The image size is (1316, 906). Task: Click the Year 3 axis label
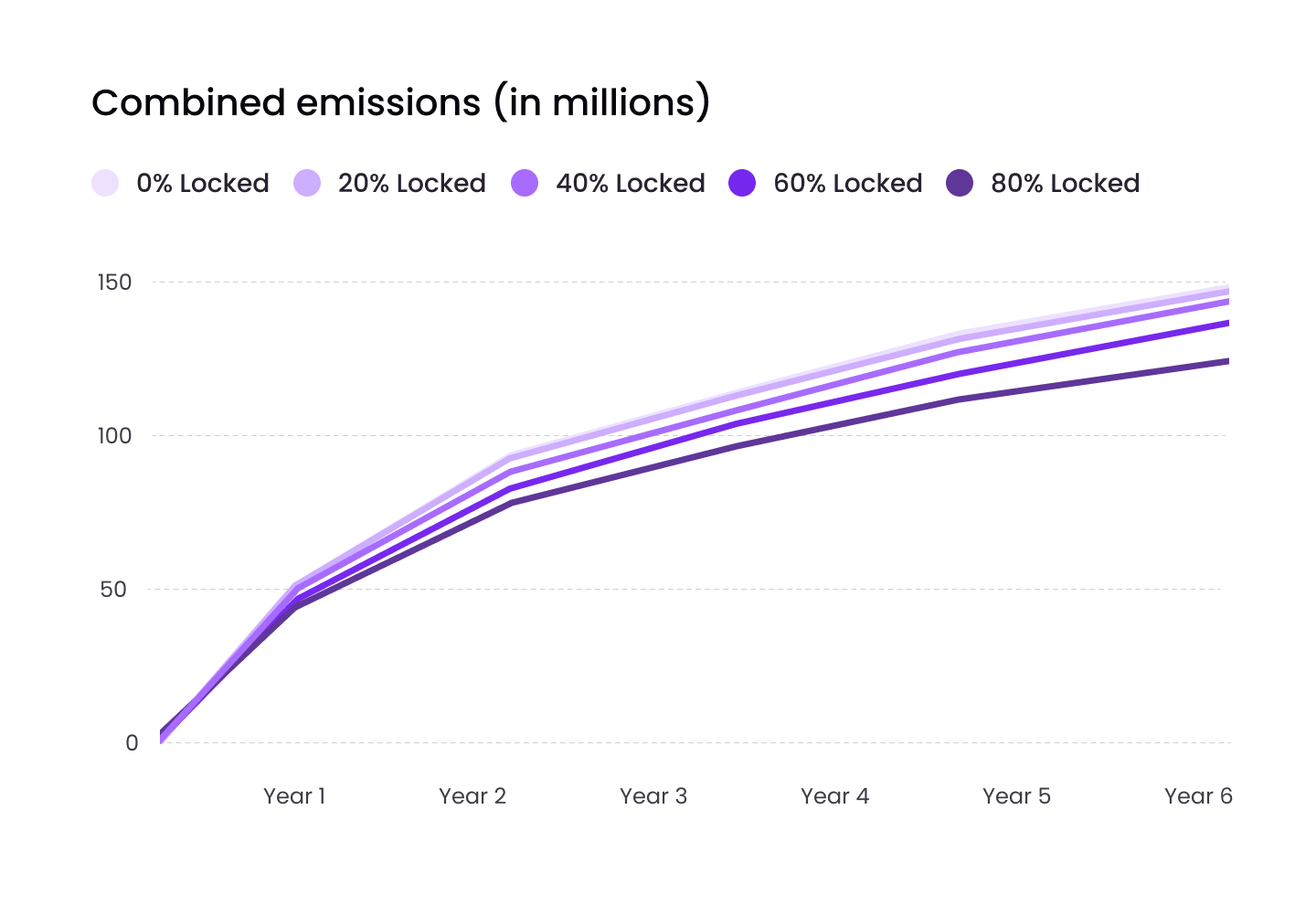(653, 796)
